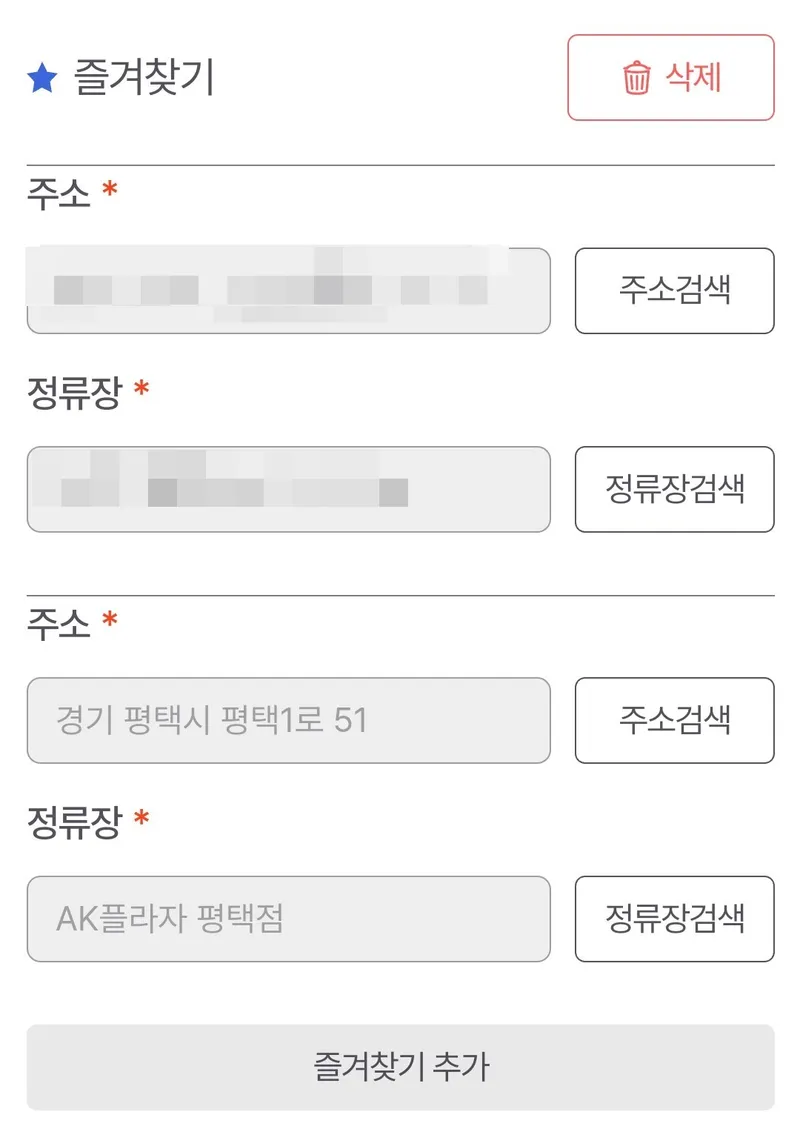The width and height of the screenshot is (800, 1138).
Task: Click the blue star icon beside 즐겨찾기
Action: 42,78
